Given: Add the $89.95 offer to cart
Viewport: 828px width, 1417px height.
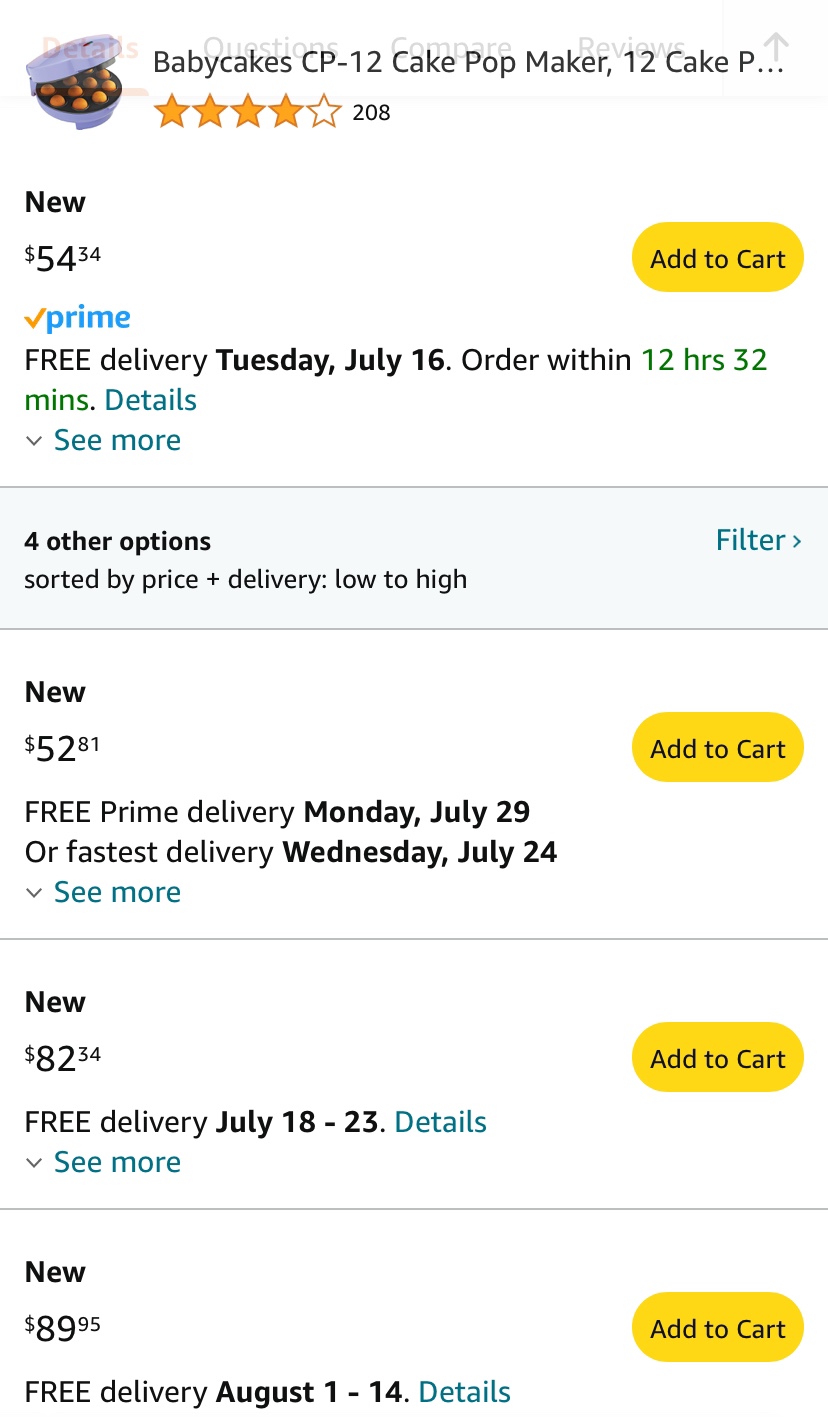Looking at the screenshot, I should pyautogui.click(x=717, y=1328).
